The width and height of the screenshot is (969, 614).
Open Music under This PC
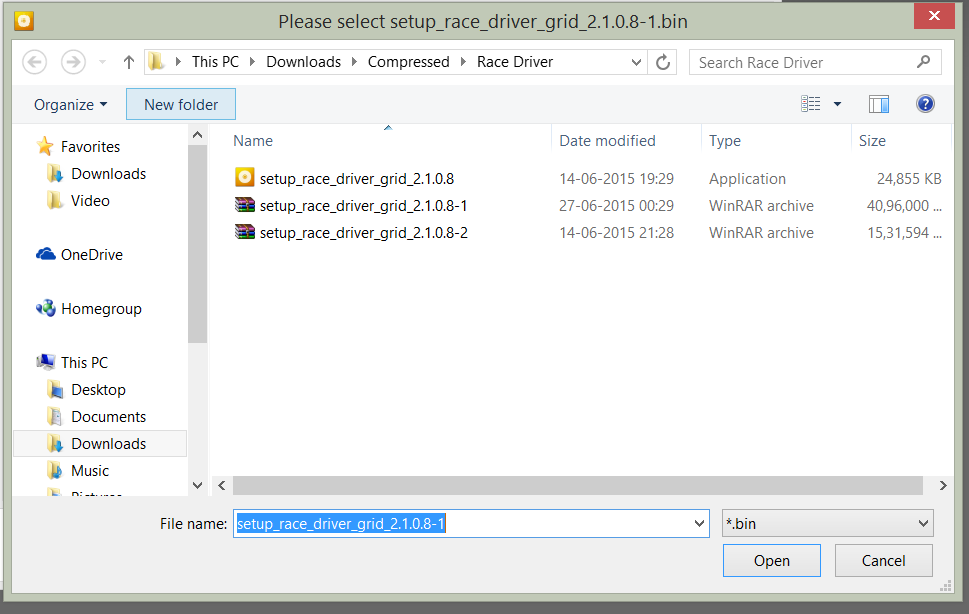[x=90, y=471]
